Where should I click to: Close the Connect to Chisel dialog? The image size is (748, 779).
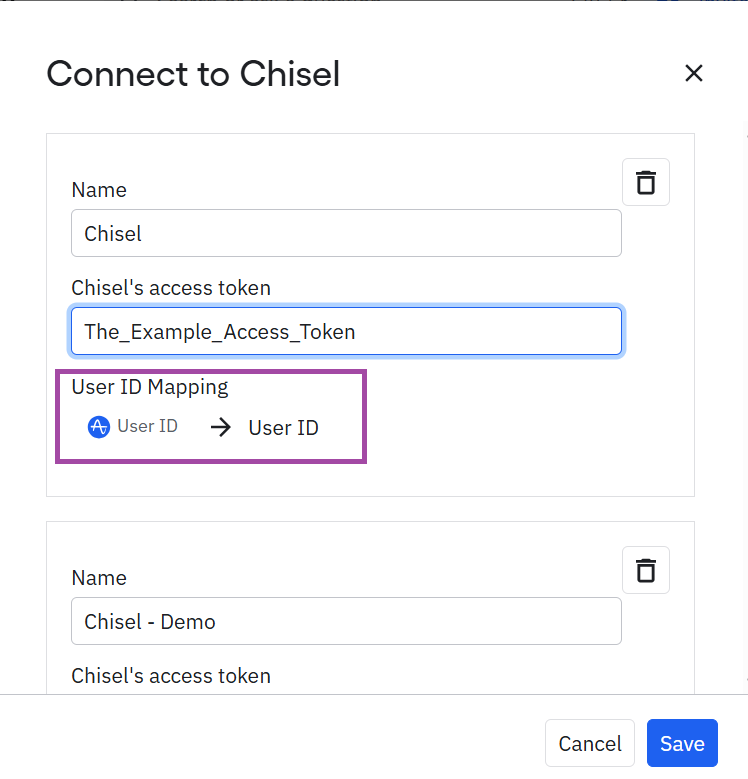(x=693, y=73)
